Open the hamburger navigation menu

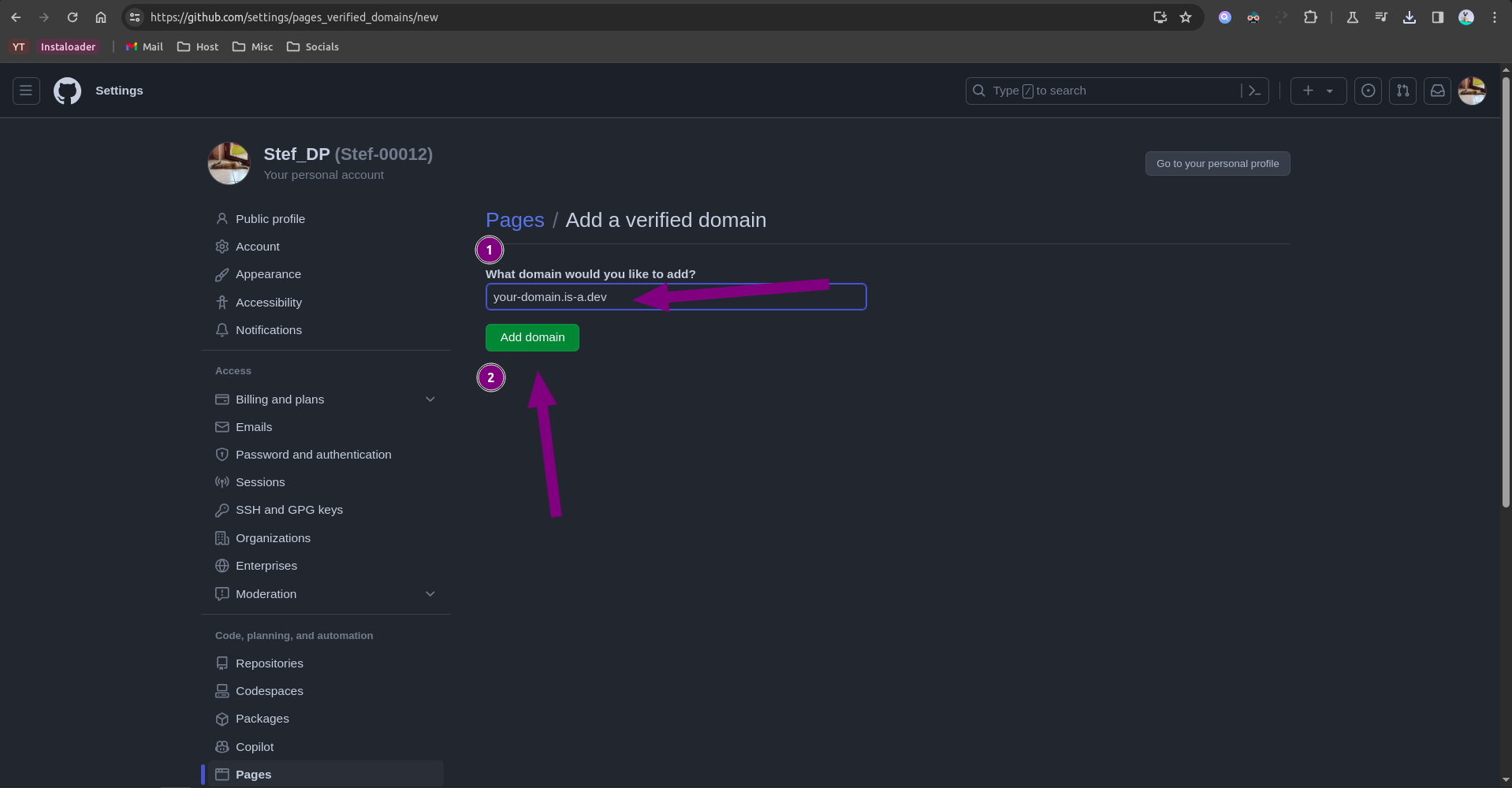point(26,91)
